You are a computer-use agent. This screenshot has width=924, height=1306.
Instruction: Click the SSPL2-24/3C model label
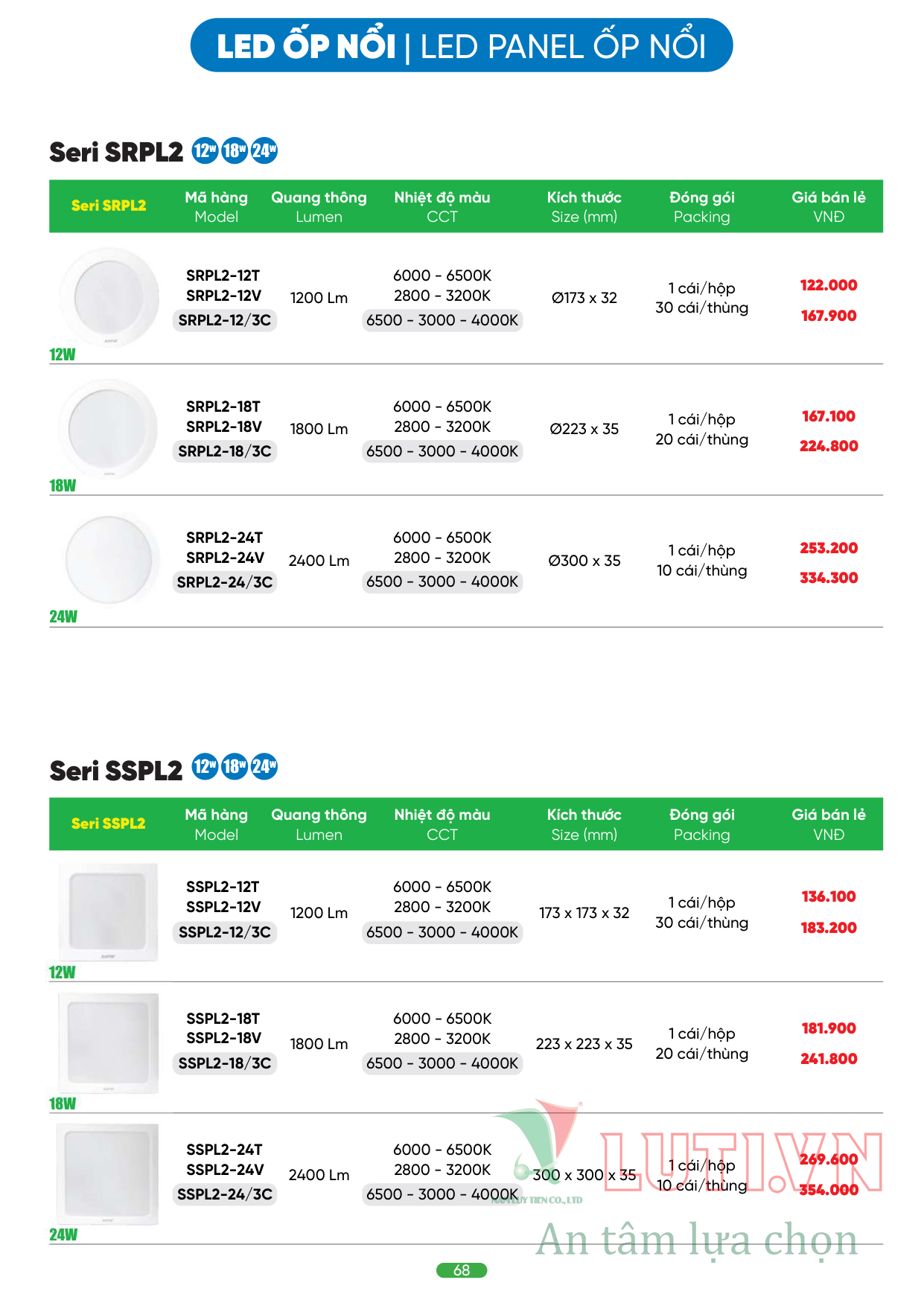(x=225, y=1194)
